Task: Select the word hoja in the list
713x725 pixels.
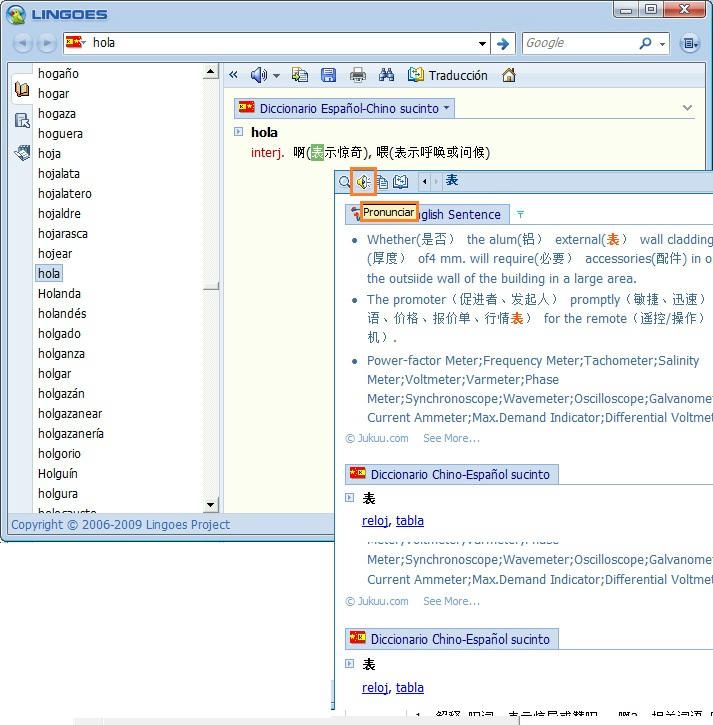Action: coord(49,154)
